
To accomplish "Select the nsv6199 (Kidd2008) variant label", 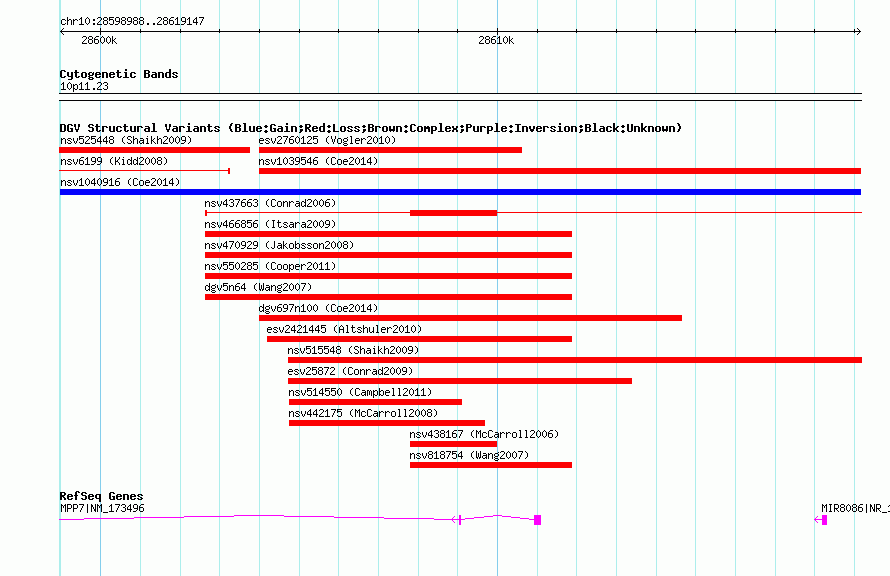I will pos(114,161).
